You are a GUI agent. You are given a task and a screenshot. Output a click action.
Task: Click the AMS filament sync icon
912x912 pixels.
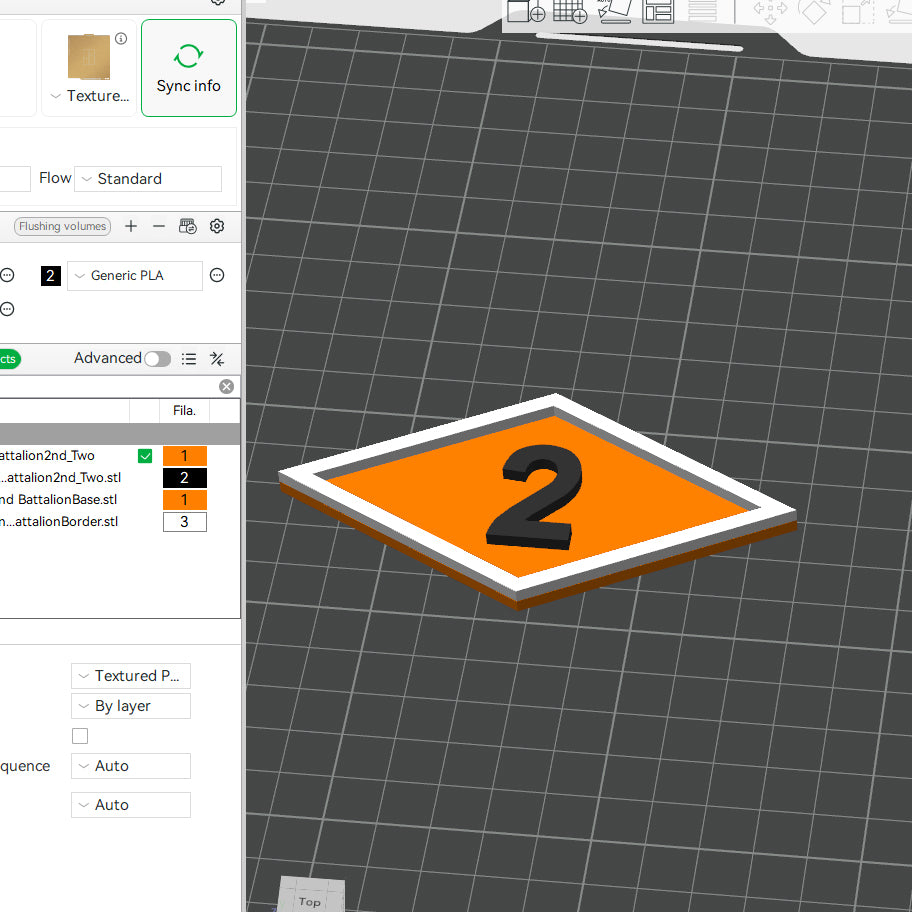(187, 226)
